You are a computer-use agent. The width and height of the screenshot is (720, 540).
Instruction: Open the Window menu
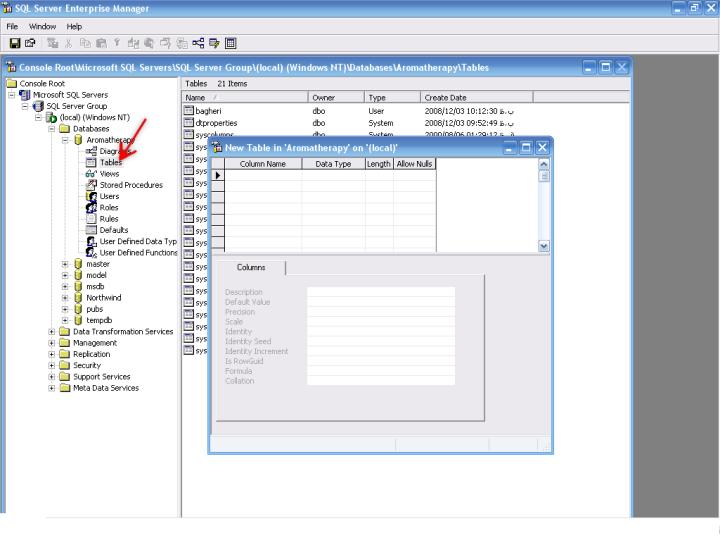42,27
